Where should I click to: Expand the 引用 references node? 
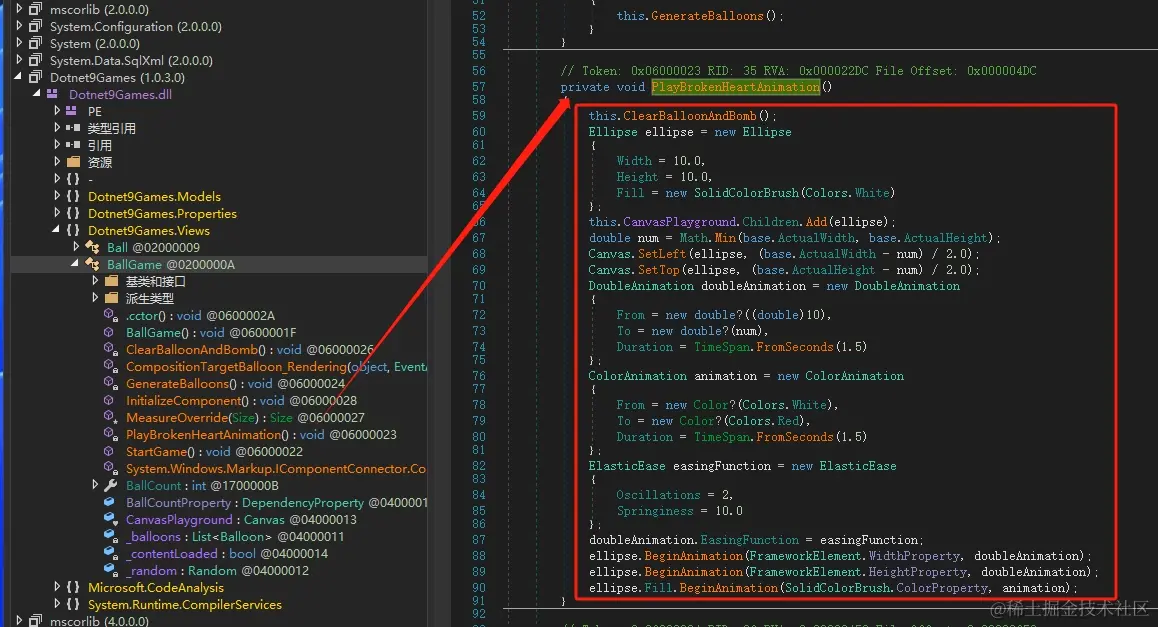57,145
